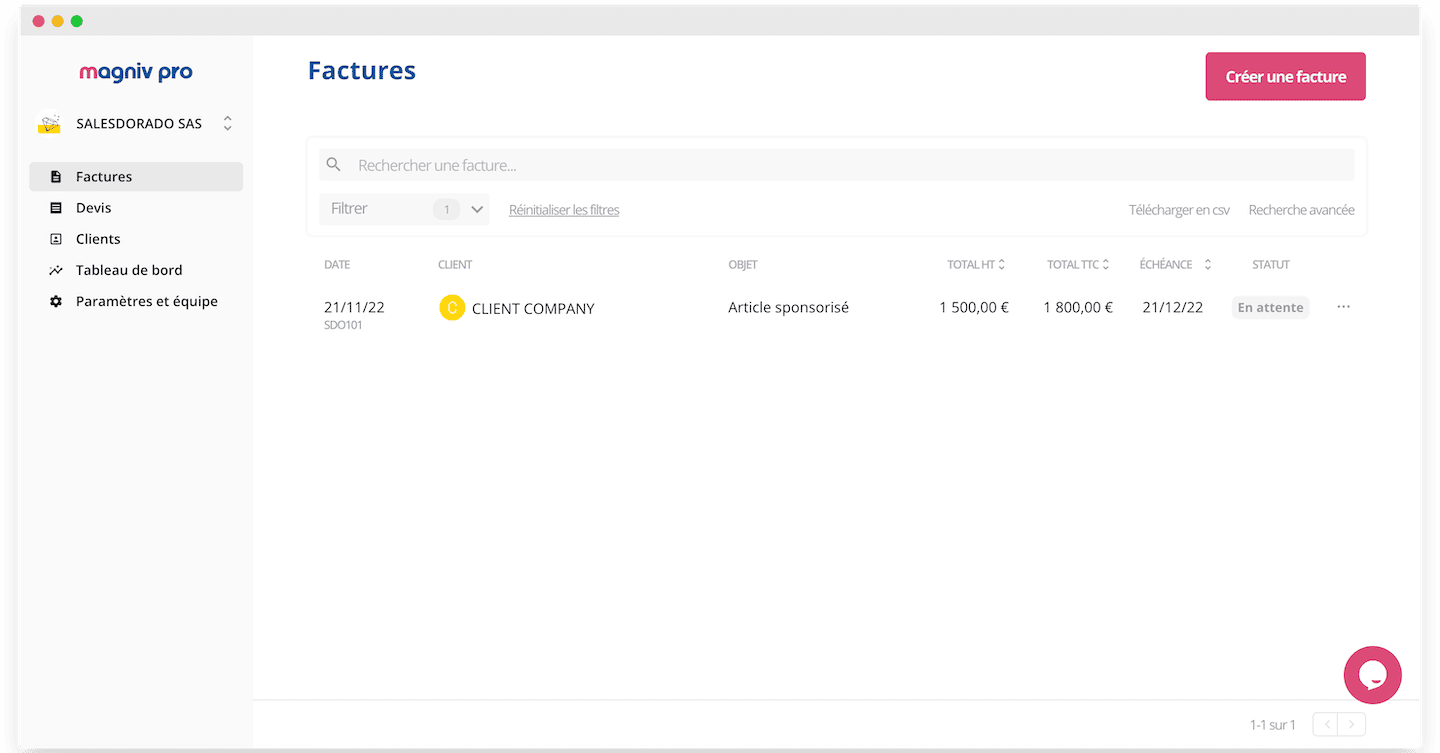Image resolution: width=1440 pixels, height=753 pixels.
Task: Click the yellow C client avatar
Action: (452, 308)
